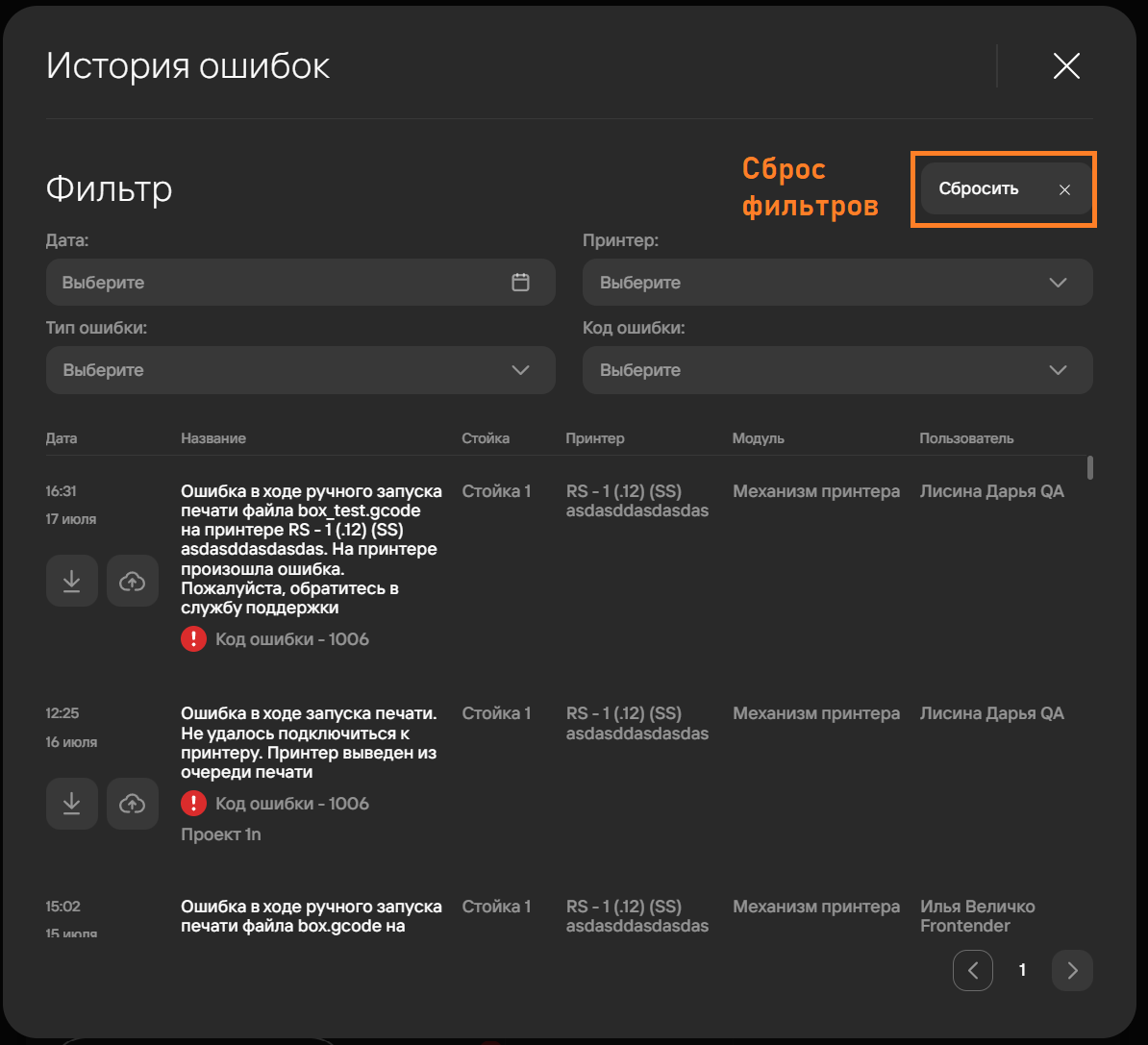Viewport: 1148px width, 1045px height.
Task: Select the Проект 1n label
Action: [221, 834]
